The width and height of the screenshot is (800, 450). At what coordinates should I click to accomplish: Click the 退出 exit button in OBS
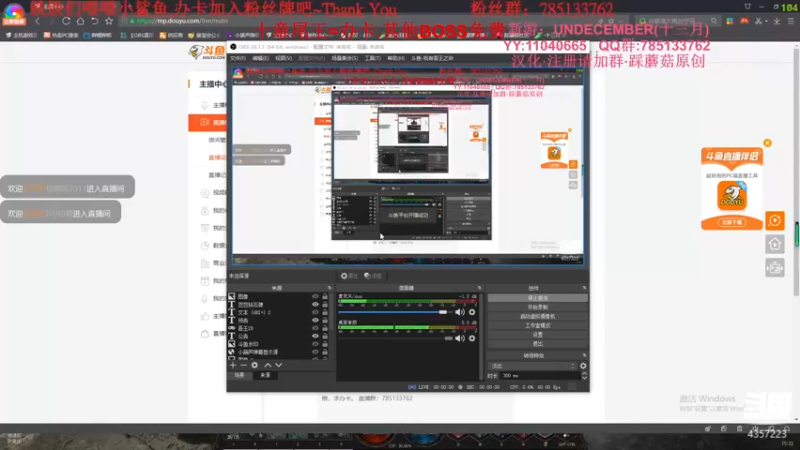click(x=538, y=344)
